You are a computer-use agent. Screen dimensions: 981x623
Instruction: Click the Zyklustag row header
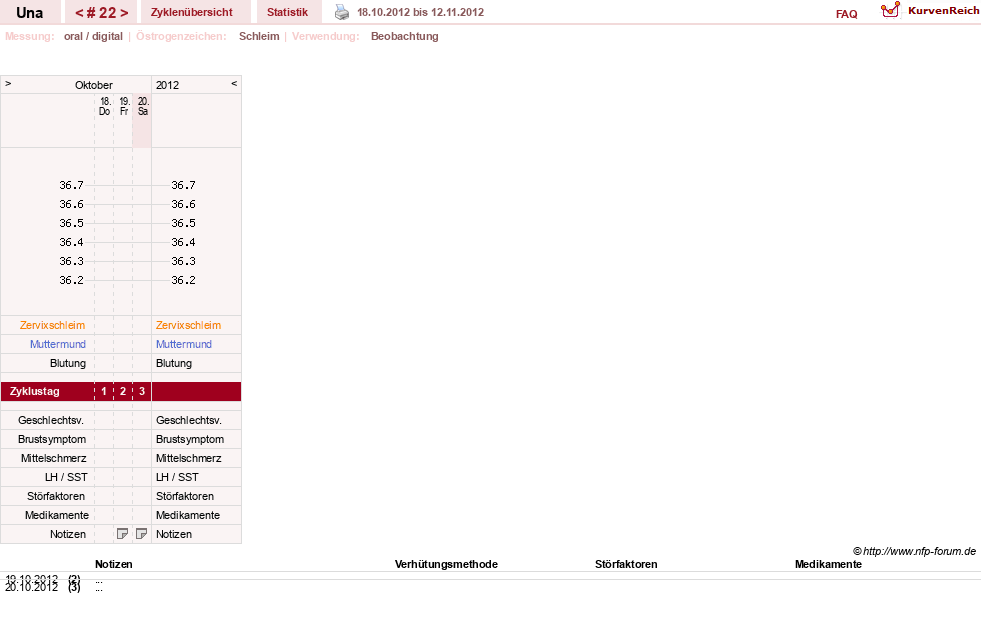(34, 391)
